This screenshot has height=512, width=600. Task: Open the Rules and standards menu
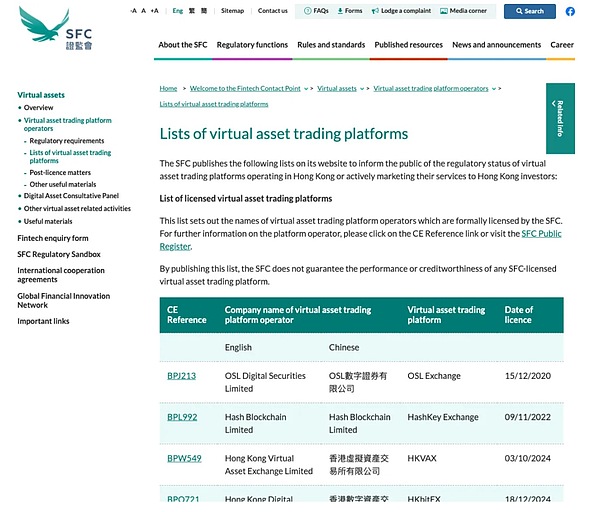coord(331,45)
